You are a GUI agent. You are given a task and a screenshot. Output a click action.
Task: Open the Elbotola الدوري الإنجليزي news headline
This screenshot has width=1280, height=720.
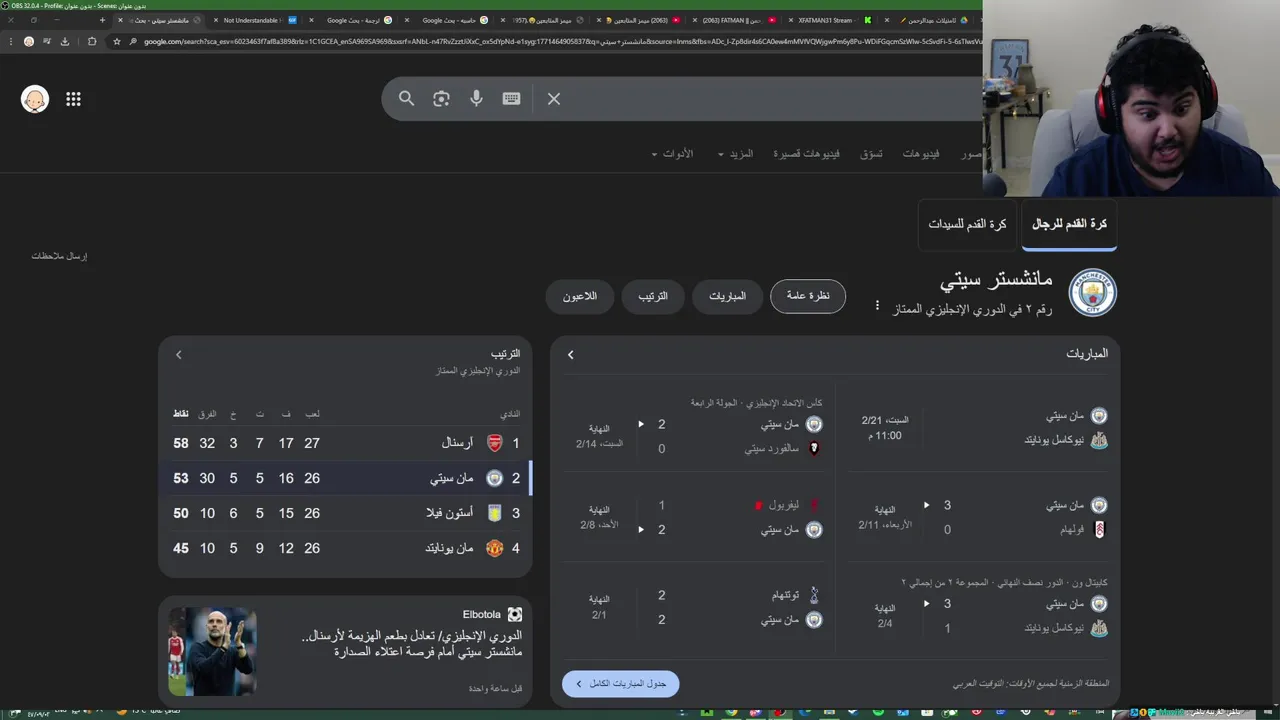click(x=412, y=643)
